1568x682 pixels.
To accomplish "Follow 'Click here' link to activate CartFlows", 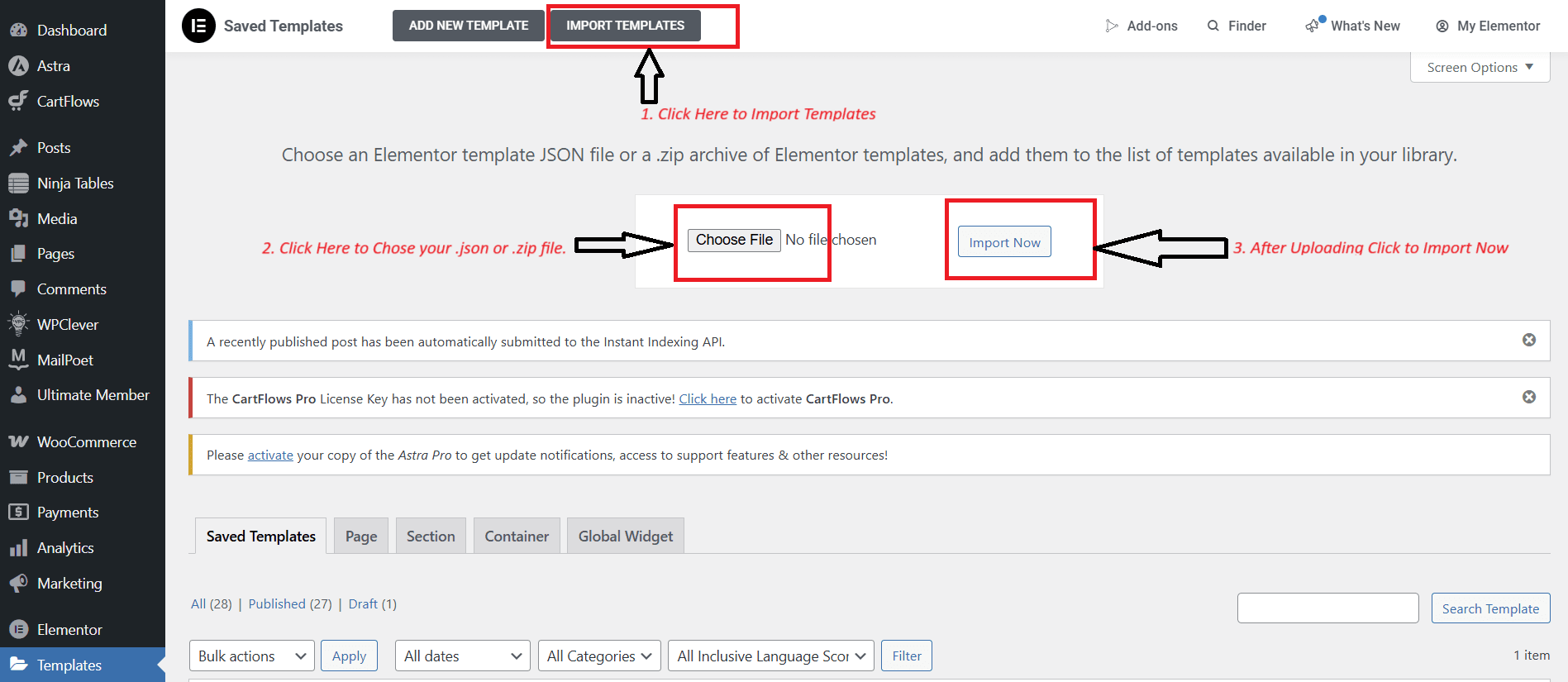I will click(708, 398).
